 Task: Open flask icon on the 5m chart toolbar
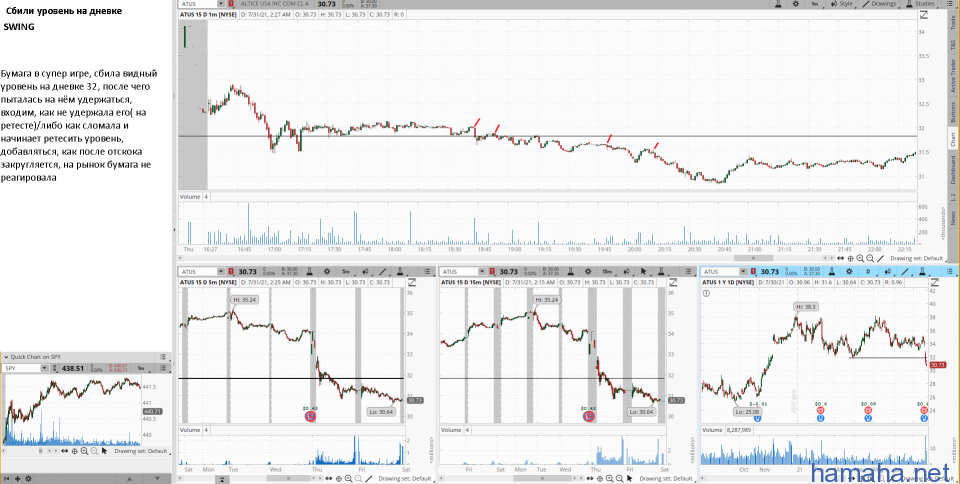tap(310, 272)
